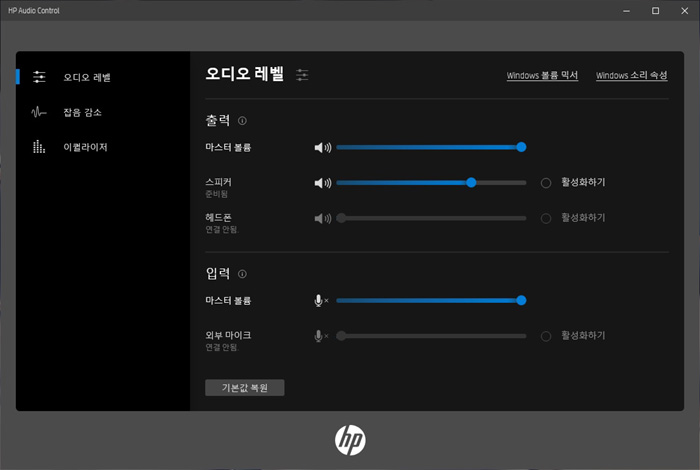Mute the 스피커 speaker icon
The width and height of the screenshot is (700, 470).
tap(323, 183)
